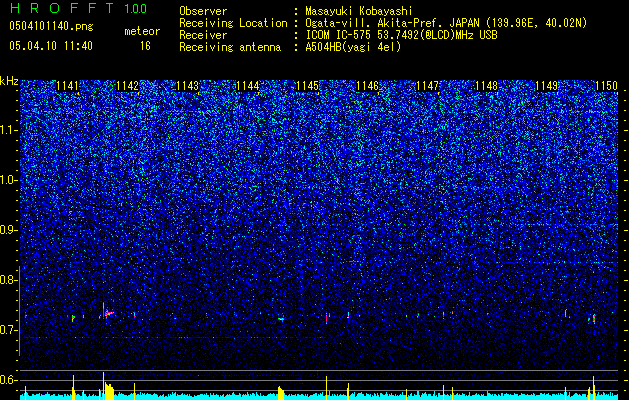Screen dimensions: 629x400
Task: Click the 1145 time marker
Action: (x=307, y=86)
